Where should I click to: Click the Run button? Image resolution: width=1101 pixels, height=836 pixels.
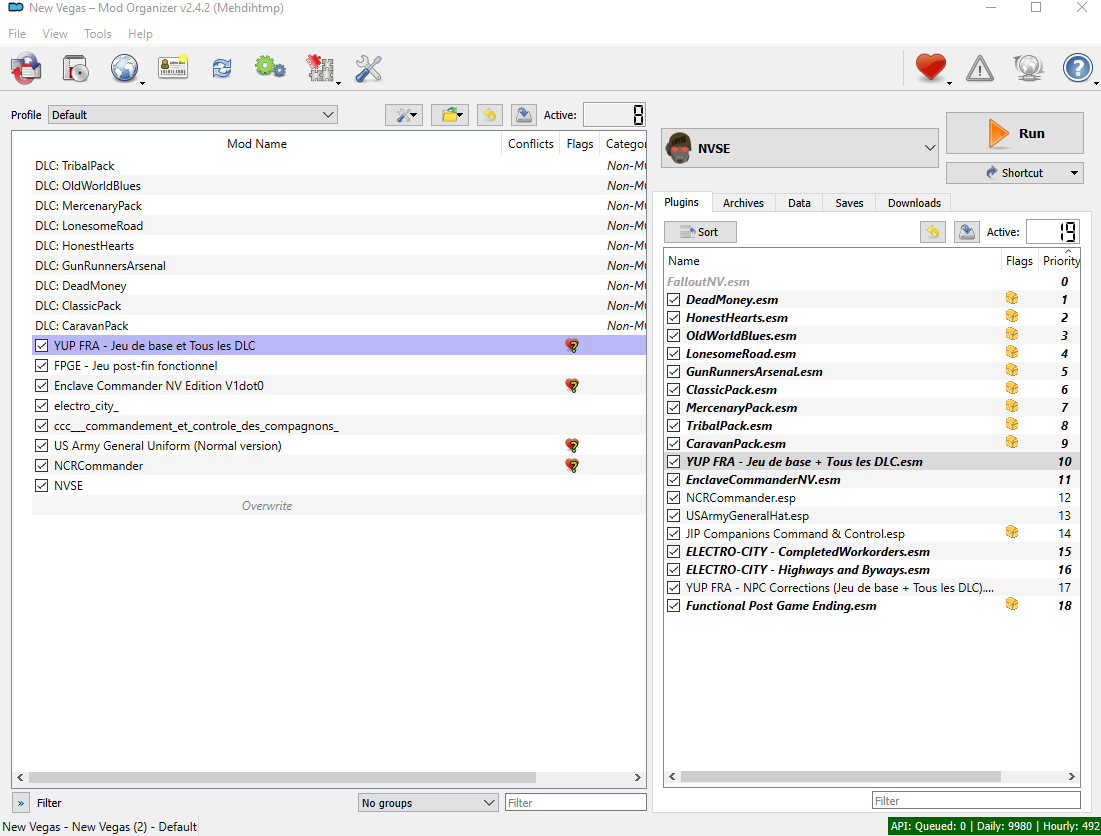tap(1015, 133)
